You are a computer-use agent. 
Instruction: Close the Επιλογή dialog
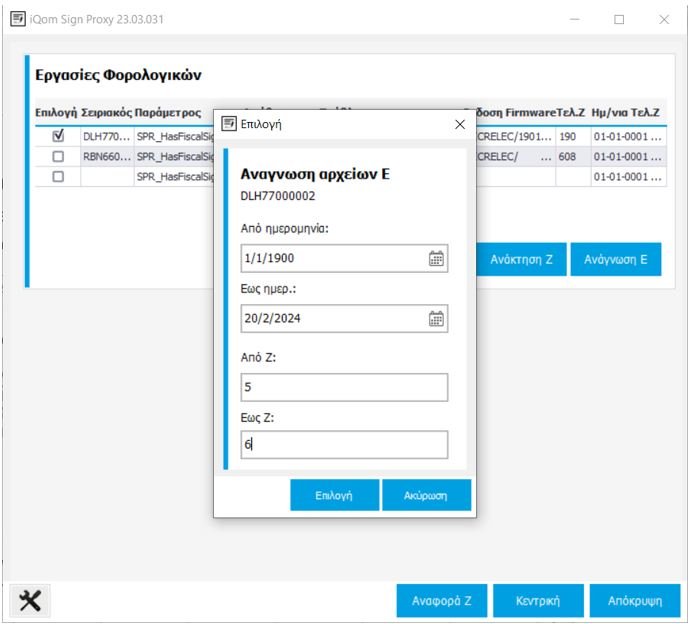pos(460,125)
